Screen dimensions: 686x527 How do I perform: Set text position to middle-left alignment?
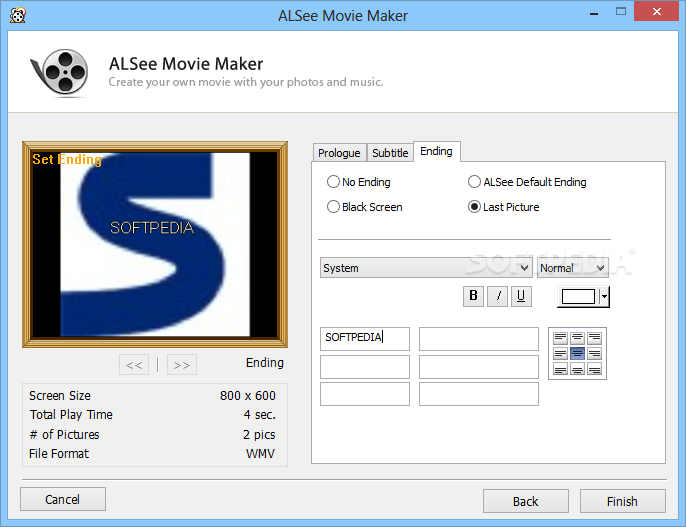tap(560, 353)
